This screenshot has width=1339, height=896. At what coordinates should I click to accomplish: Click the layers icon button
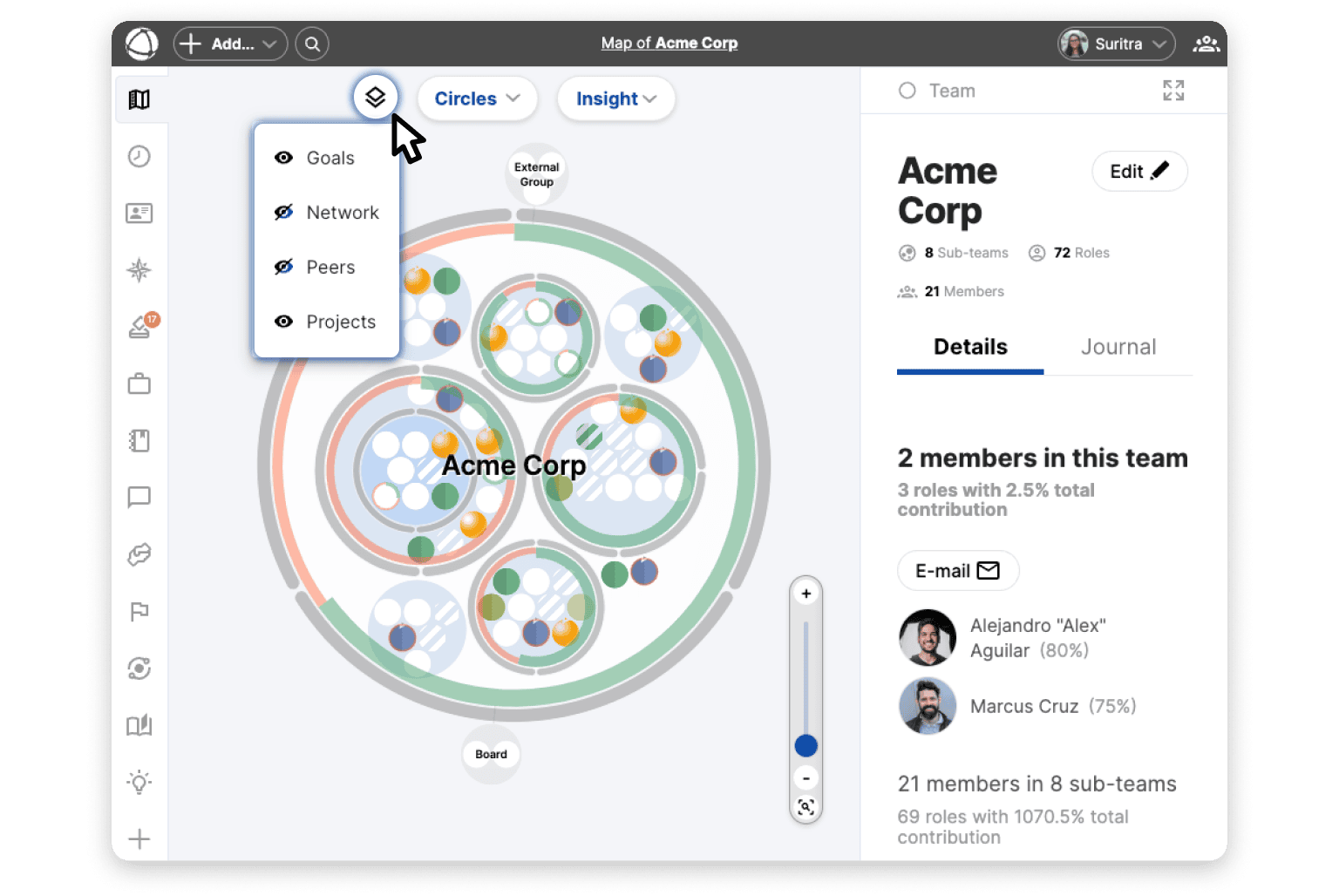[376, 97]
